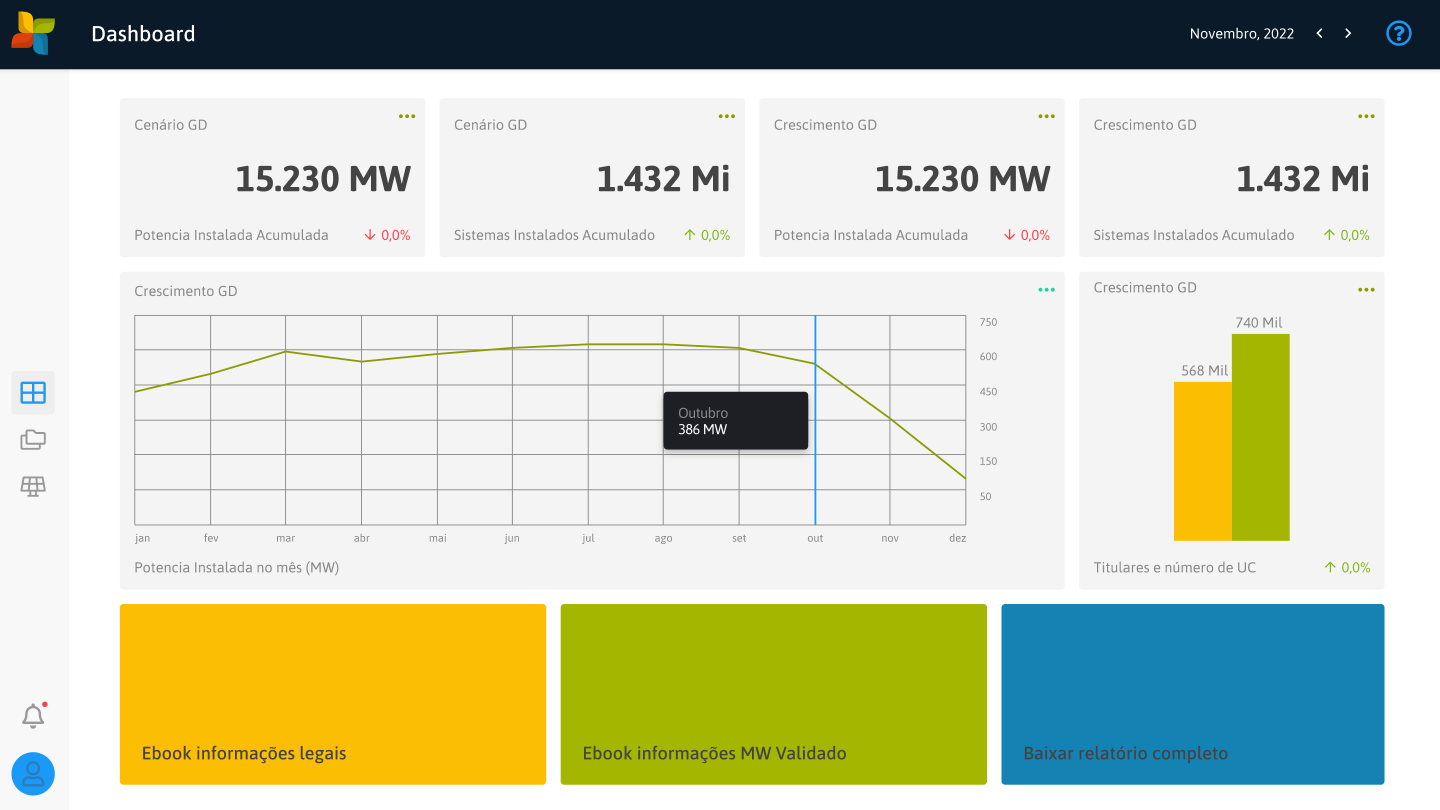Image resolution: width=1440 pixels, height=810 pixels.
Task: Open options menu on first Cenário GD card
Action: pos(407,116)
